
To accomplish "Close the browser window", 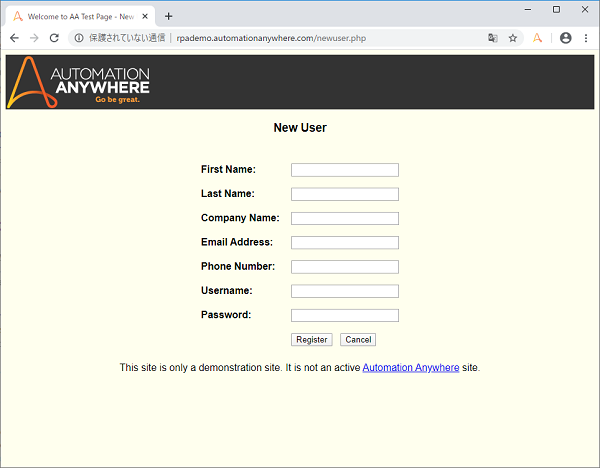I will coord(585,10).
